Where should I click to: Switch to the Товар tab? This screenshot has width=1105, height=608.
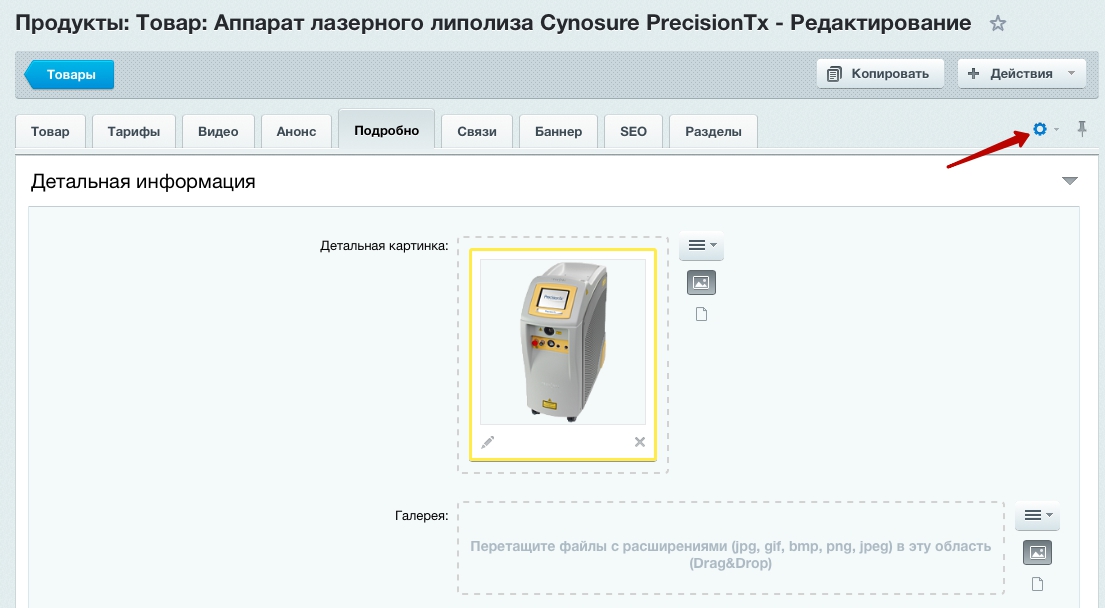tap(50, 132)
